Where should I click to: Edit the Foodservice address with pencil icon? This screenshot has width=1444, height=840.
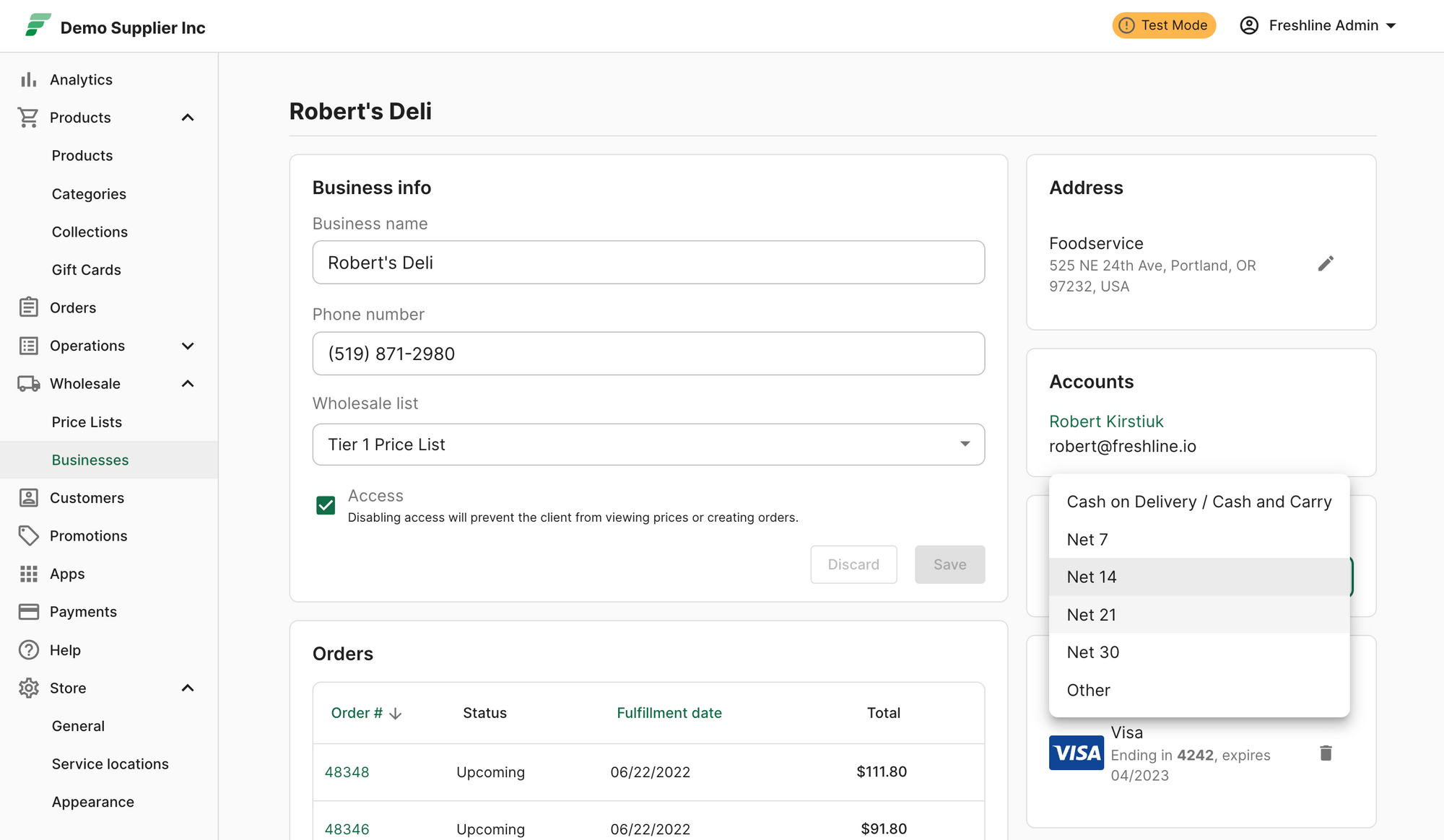coord(1326,263)
